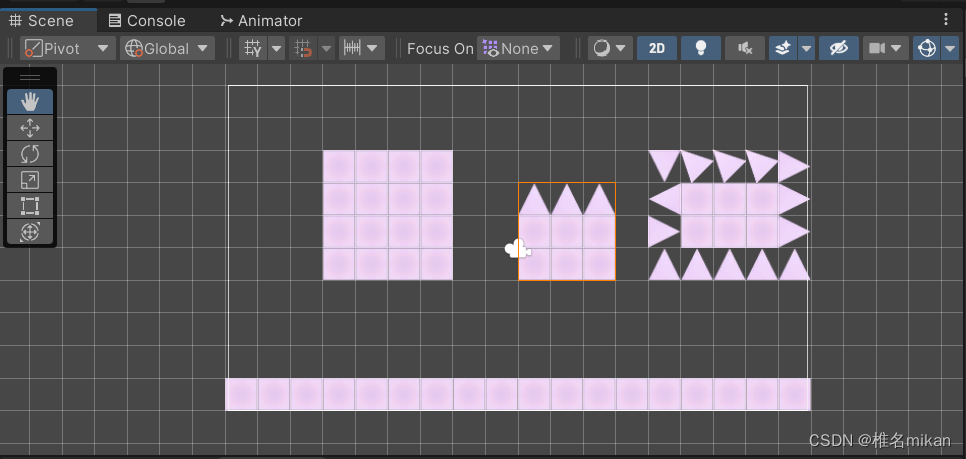Toggle scene effects layers icon
Image resolution: width=966 pixels, height=459 pixels.
click(783, 48)
